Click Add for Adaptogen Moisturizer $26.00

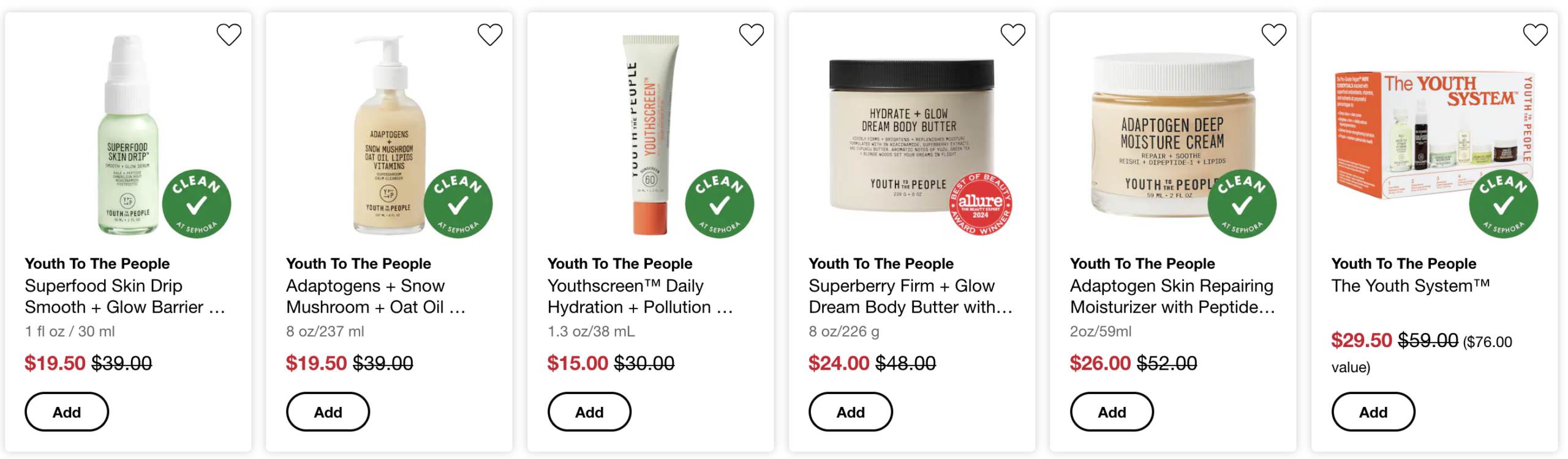click(1112, 412)
